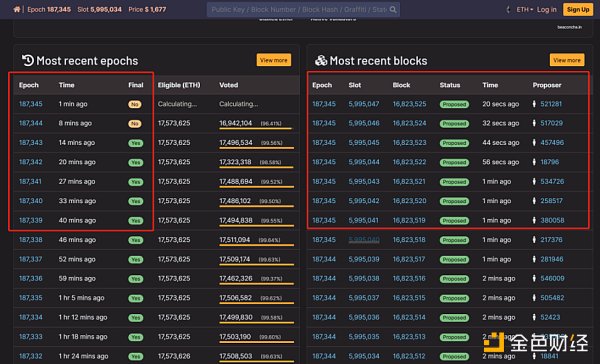Open slot 5,995,047 link
The height and width of the screenshot is (364, 600).
(364, 104)
